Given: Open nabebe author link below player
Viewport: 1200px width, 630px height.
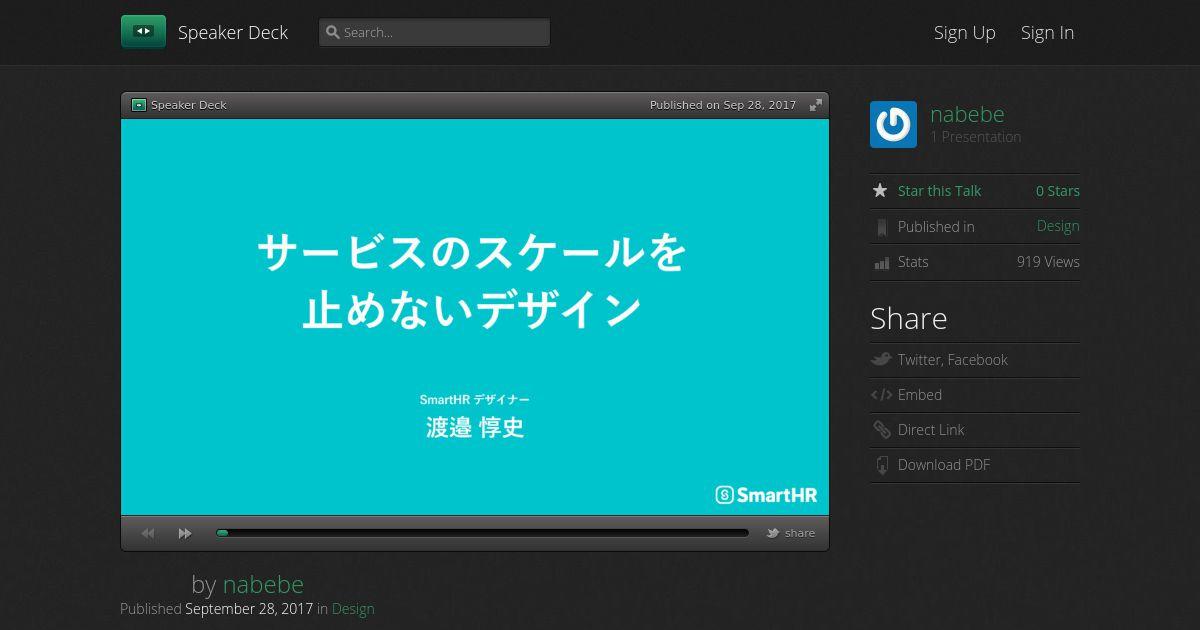Looking at the screenshot, I should [x=263, y=584].
